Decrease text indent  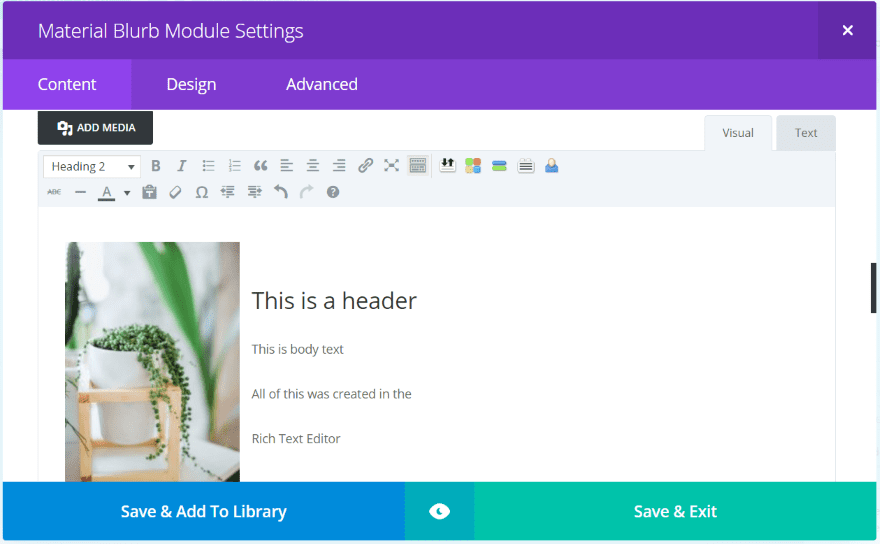click(228, 192)
